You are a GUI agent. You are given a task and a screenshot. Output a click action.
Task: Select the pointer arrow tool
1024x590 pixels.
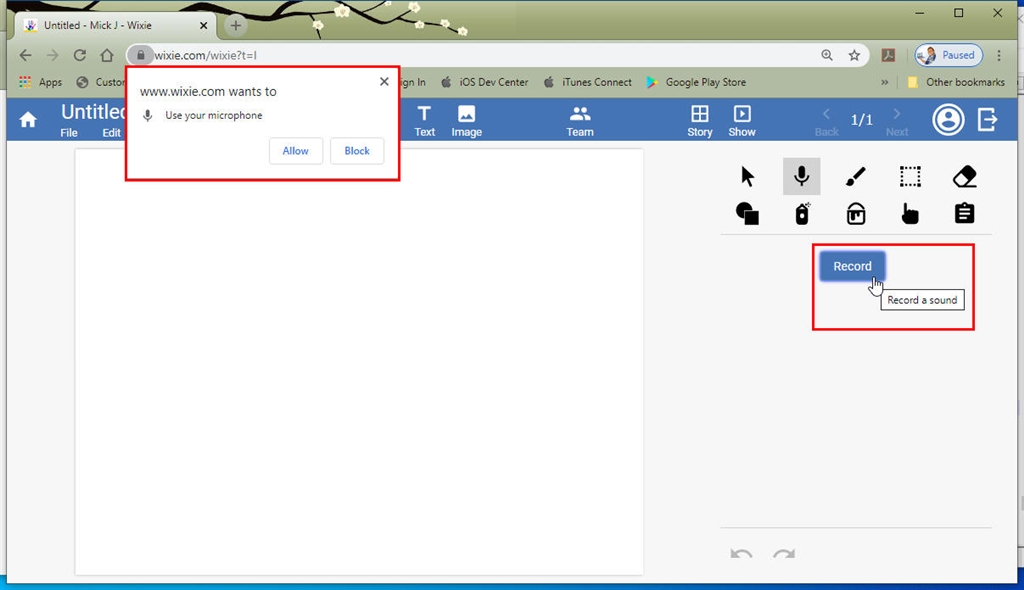(748, 176)
